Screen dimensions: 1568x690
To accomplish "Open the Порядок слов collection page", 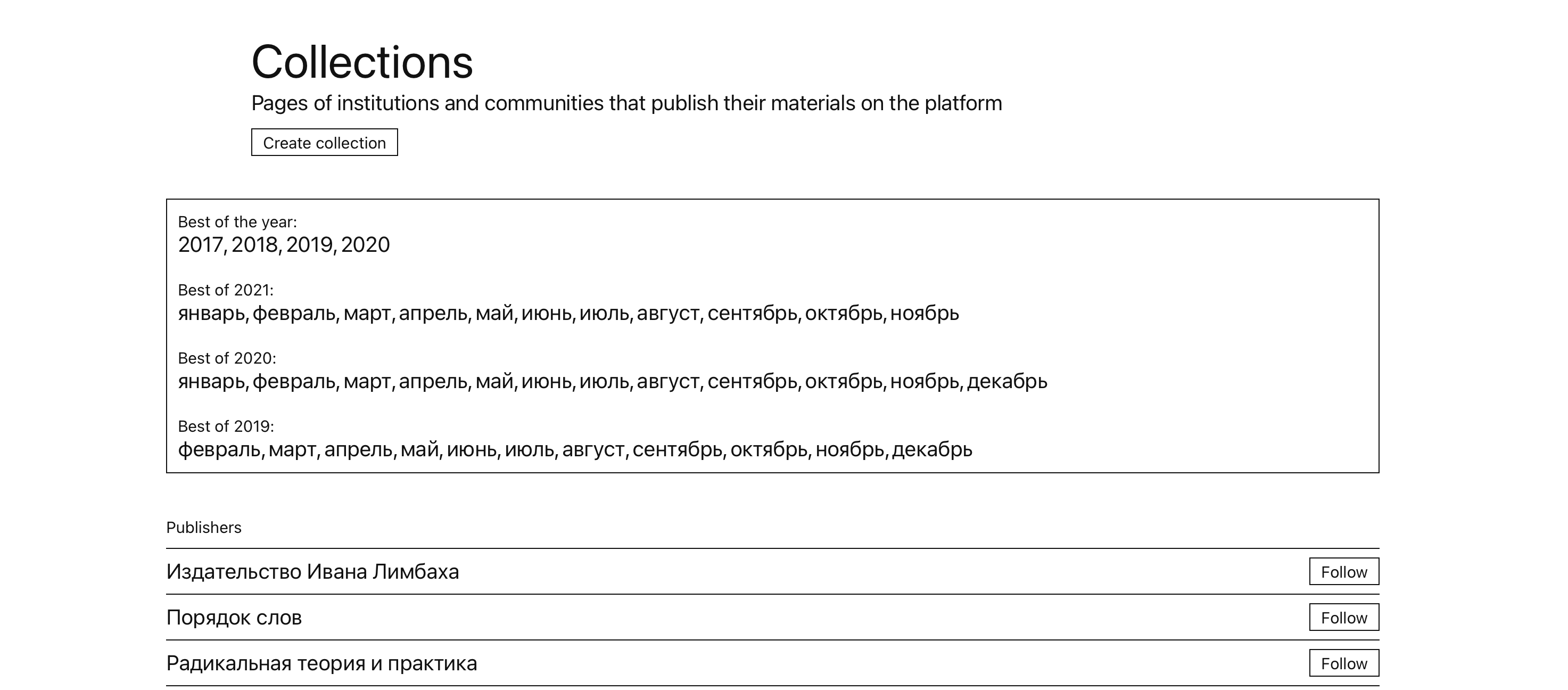I will click(x=234, y=618).
